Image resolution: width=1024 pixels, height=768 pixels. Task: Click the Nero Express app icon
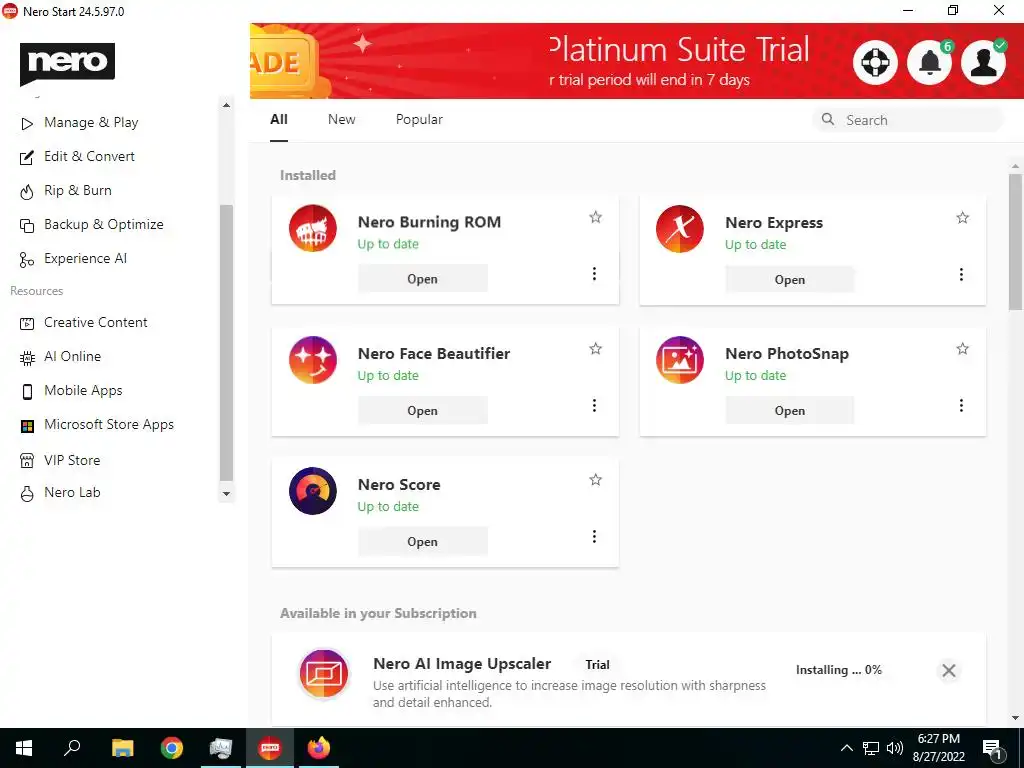point(680,229)
